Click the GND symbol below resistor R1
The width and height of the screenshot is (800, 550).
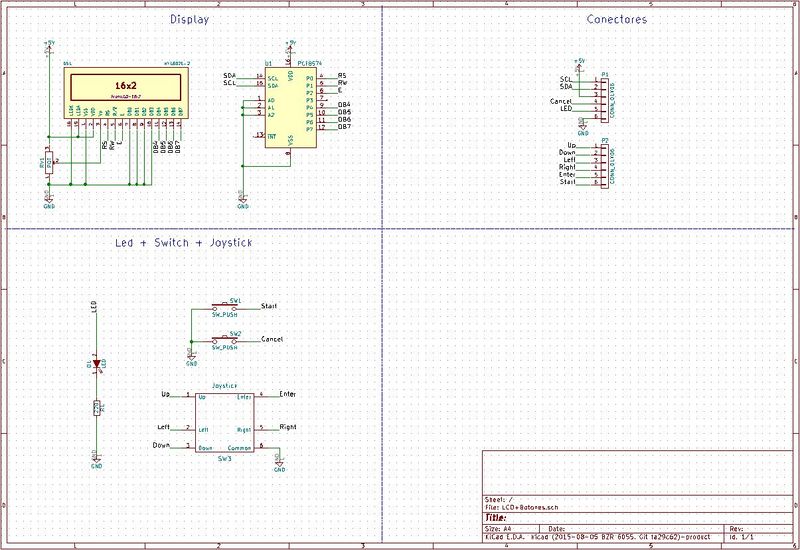(96, 460)
